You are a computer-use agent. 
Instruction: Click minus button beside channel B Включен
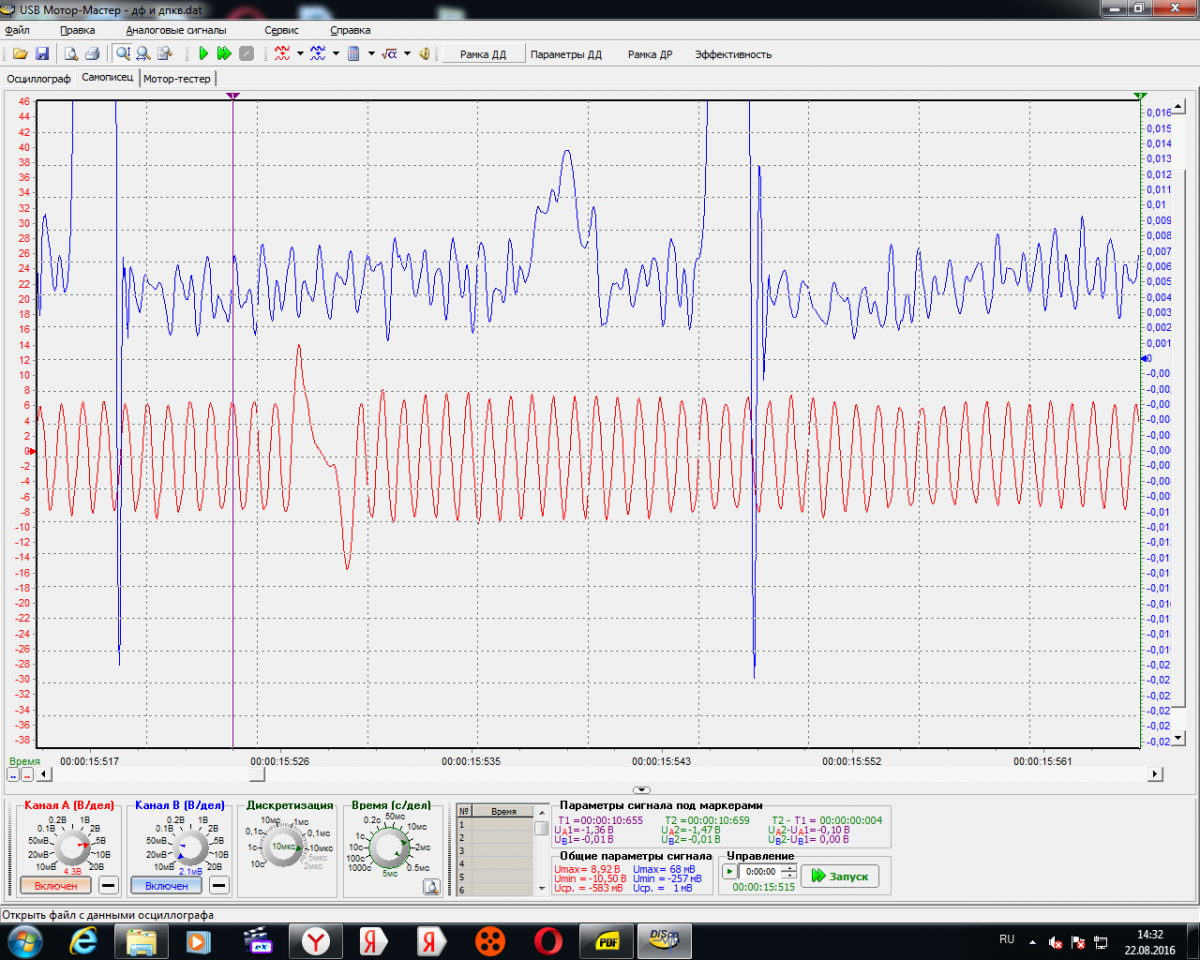click(x=219, y=885)
